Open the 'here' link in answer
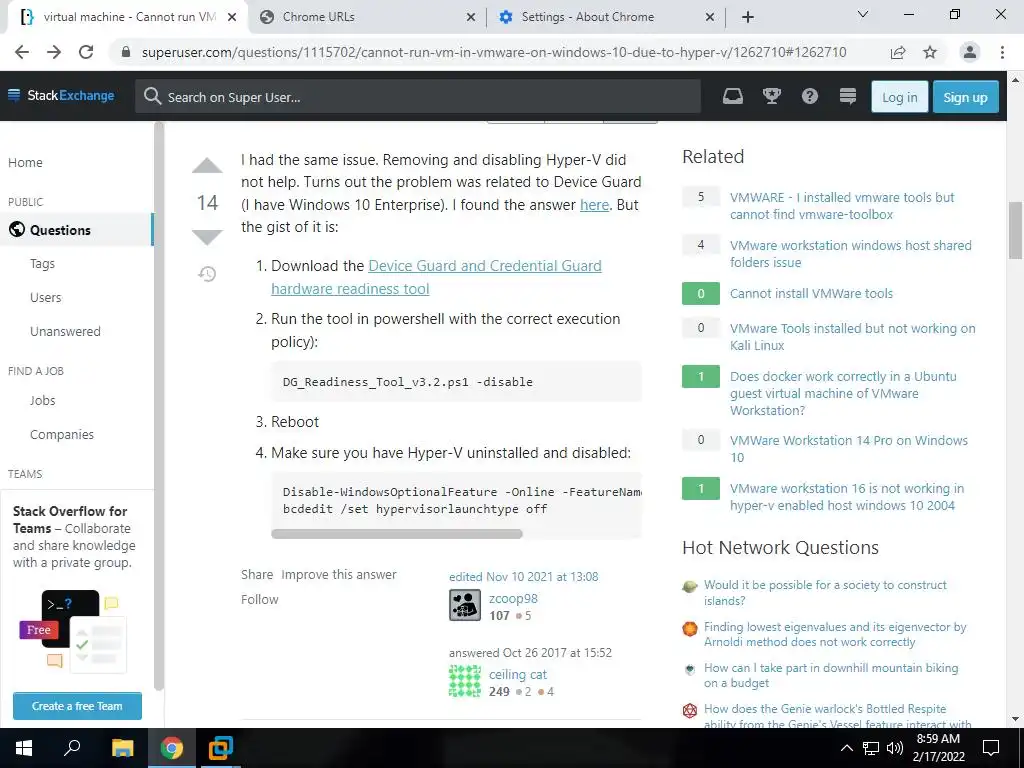1024x768 pixels. [594, 205]
